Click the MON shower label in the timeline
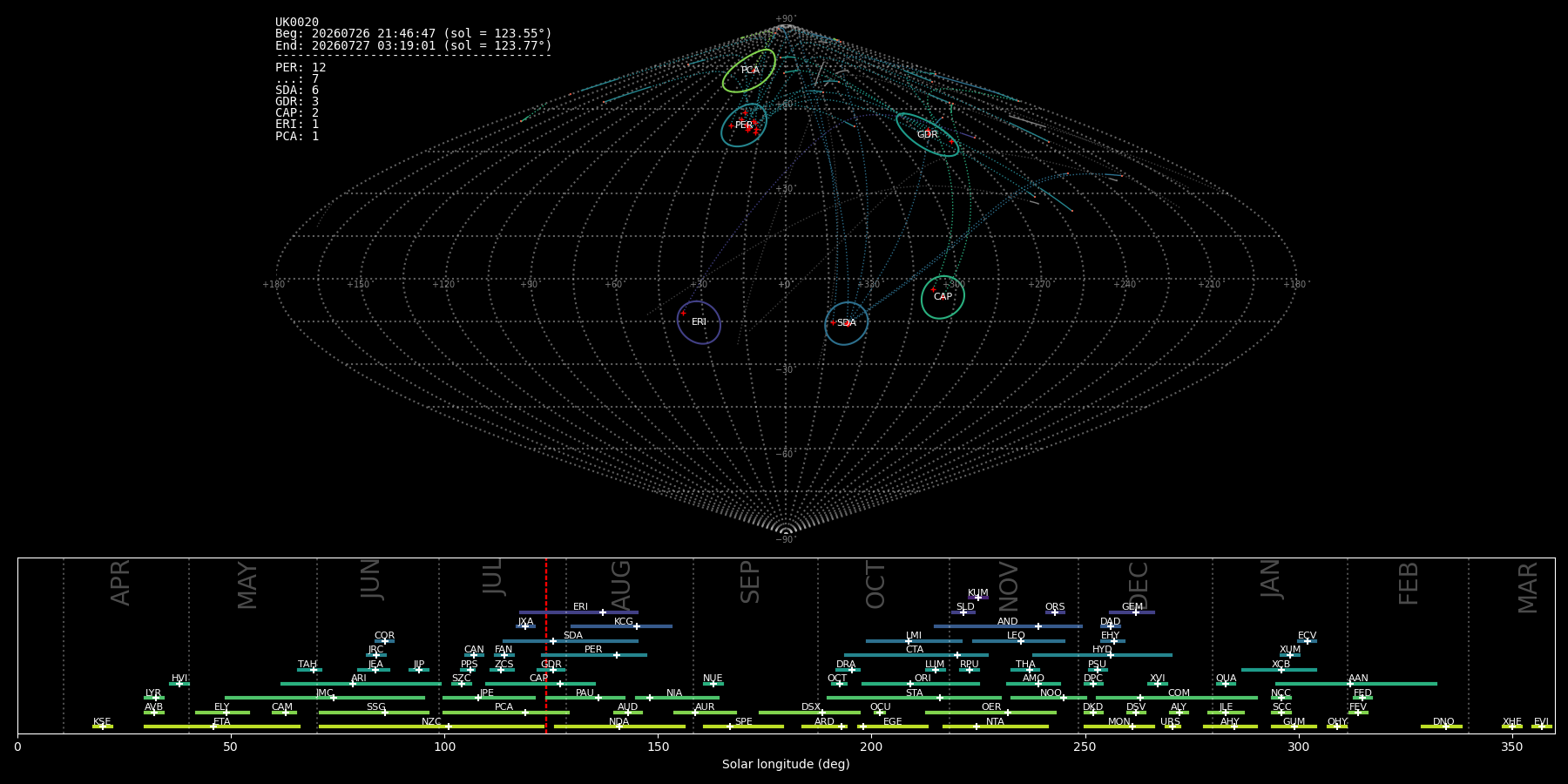 tap(1119, 722)
